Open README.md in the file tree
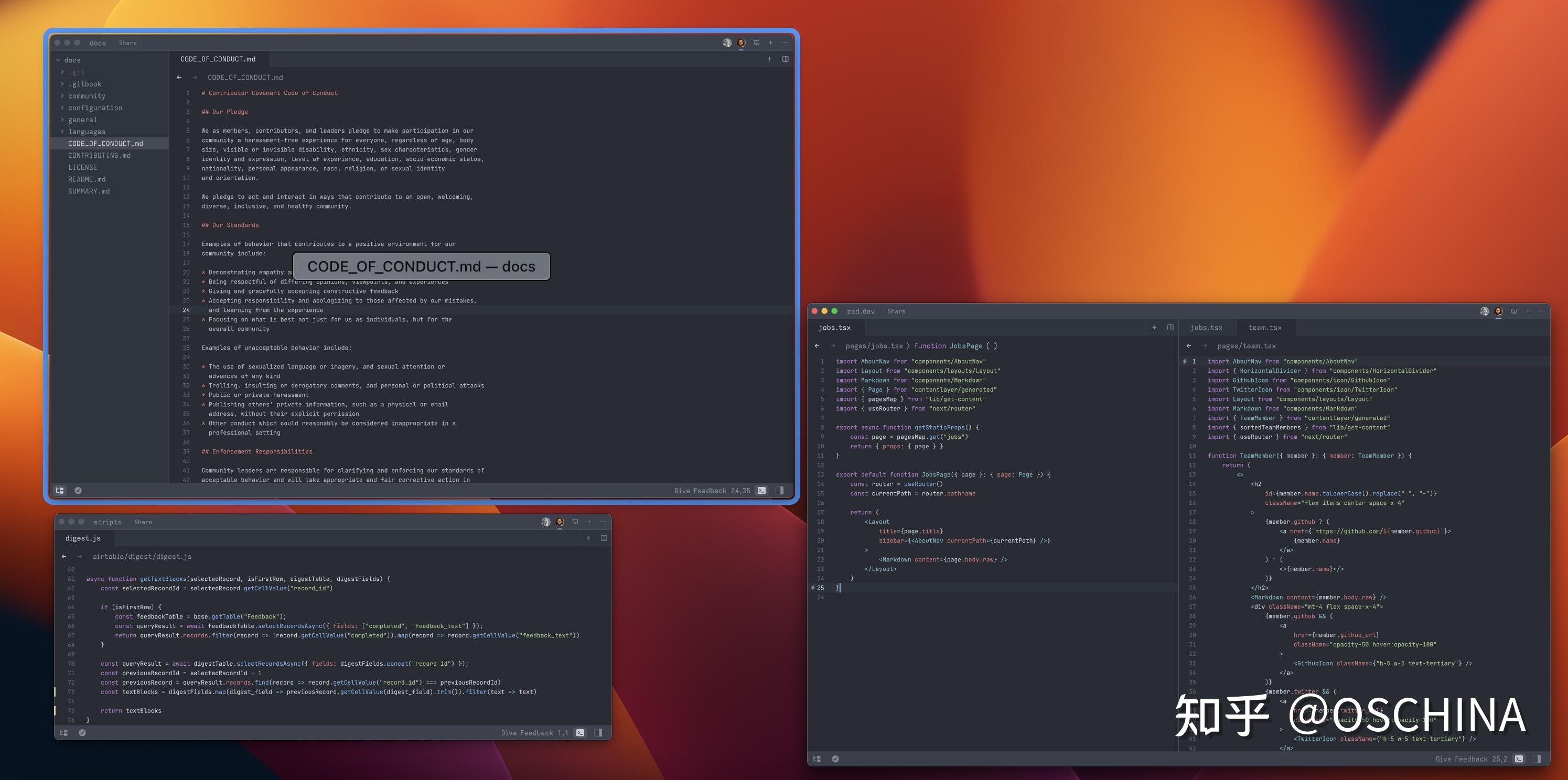This screenshot has width=1568, height=780. click(87, 179)
